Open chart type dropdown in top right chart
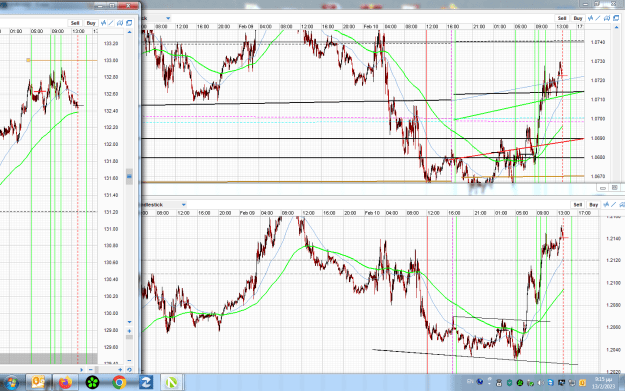The image size is (625, 391). point(168,18)
